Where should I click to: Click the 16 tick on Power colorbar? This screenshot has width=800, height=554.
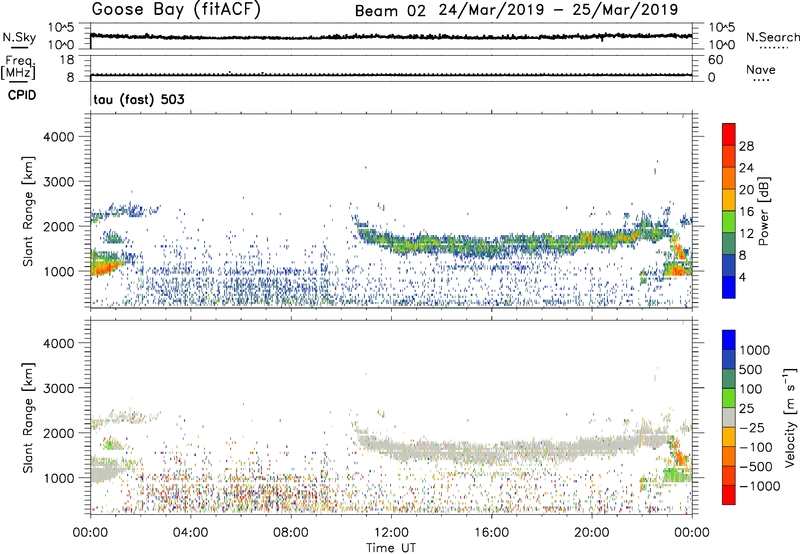click(x=746, y=212)
